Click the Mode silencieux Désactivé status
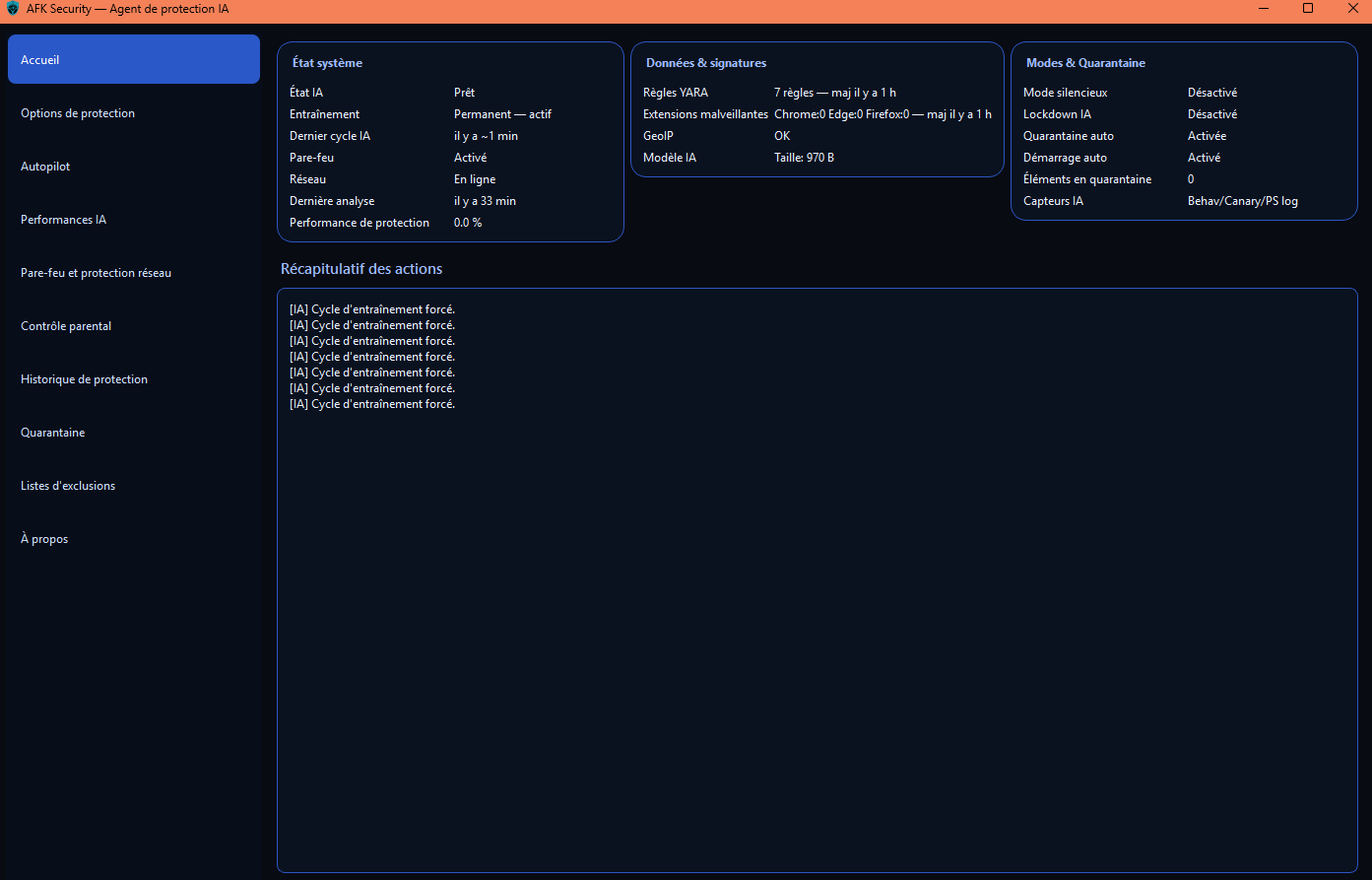This screenshot has height=880, width=1372. (1211, 93)
